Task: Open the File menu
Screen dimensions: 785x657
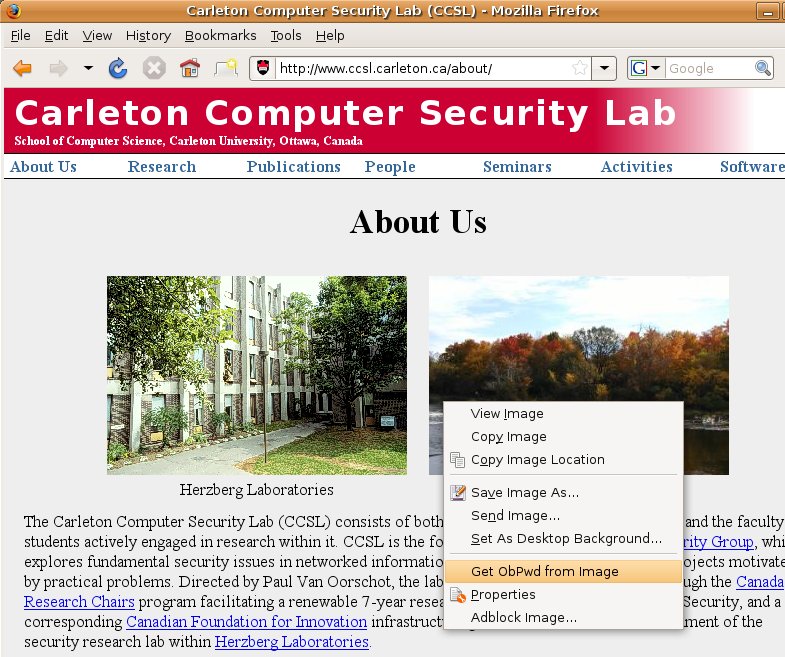Action: (21, 36)
